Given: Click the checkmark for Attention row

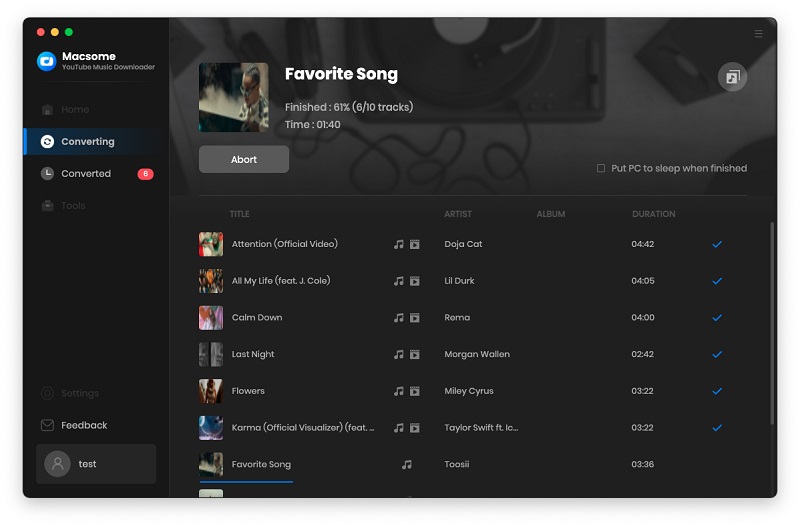Looking at the screenshot, I should (x=717, y=244).
